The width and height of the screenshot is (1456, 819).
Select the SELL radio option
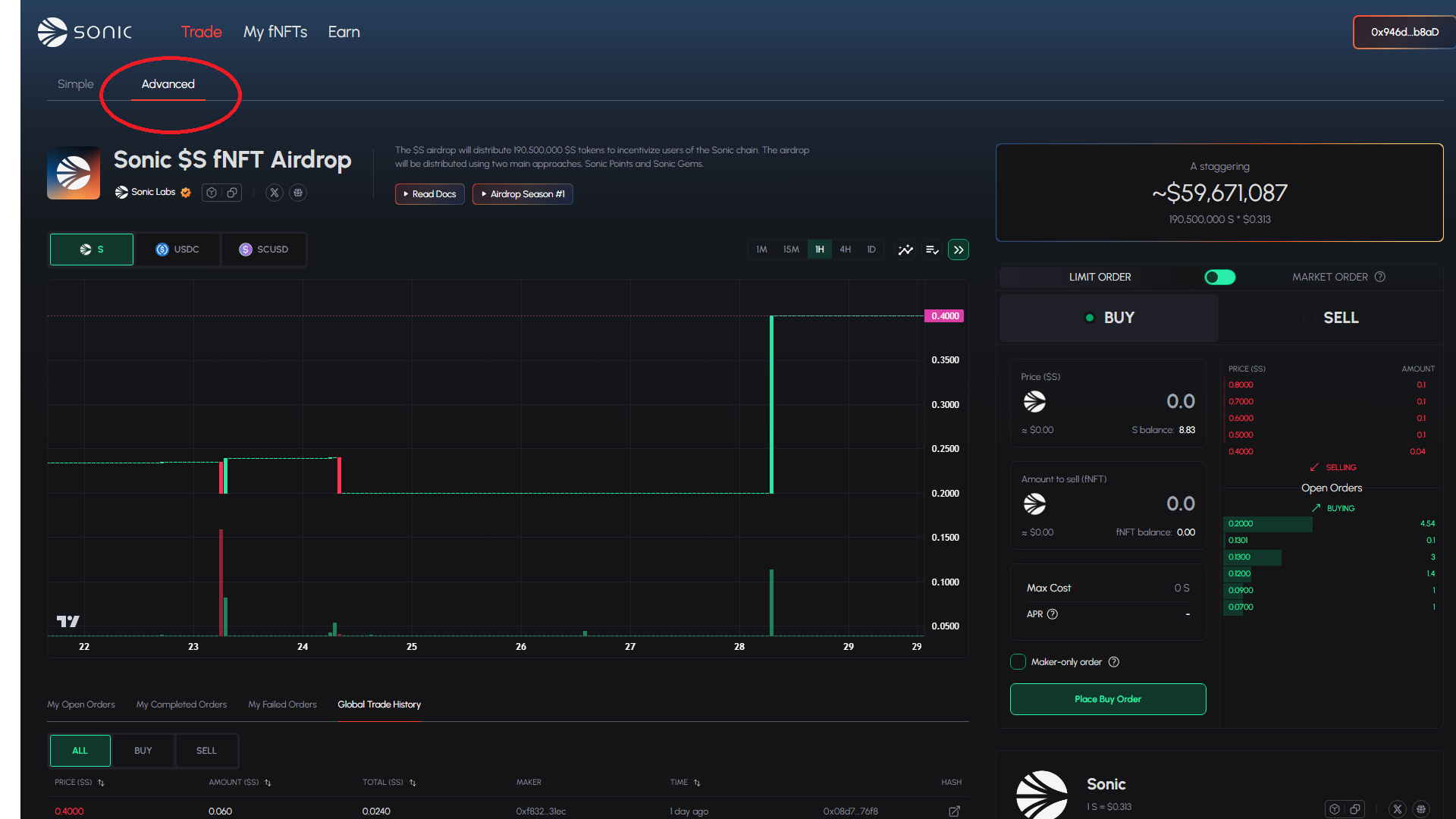point(1309,318)
